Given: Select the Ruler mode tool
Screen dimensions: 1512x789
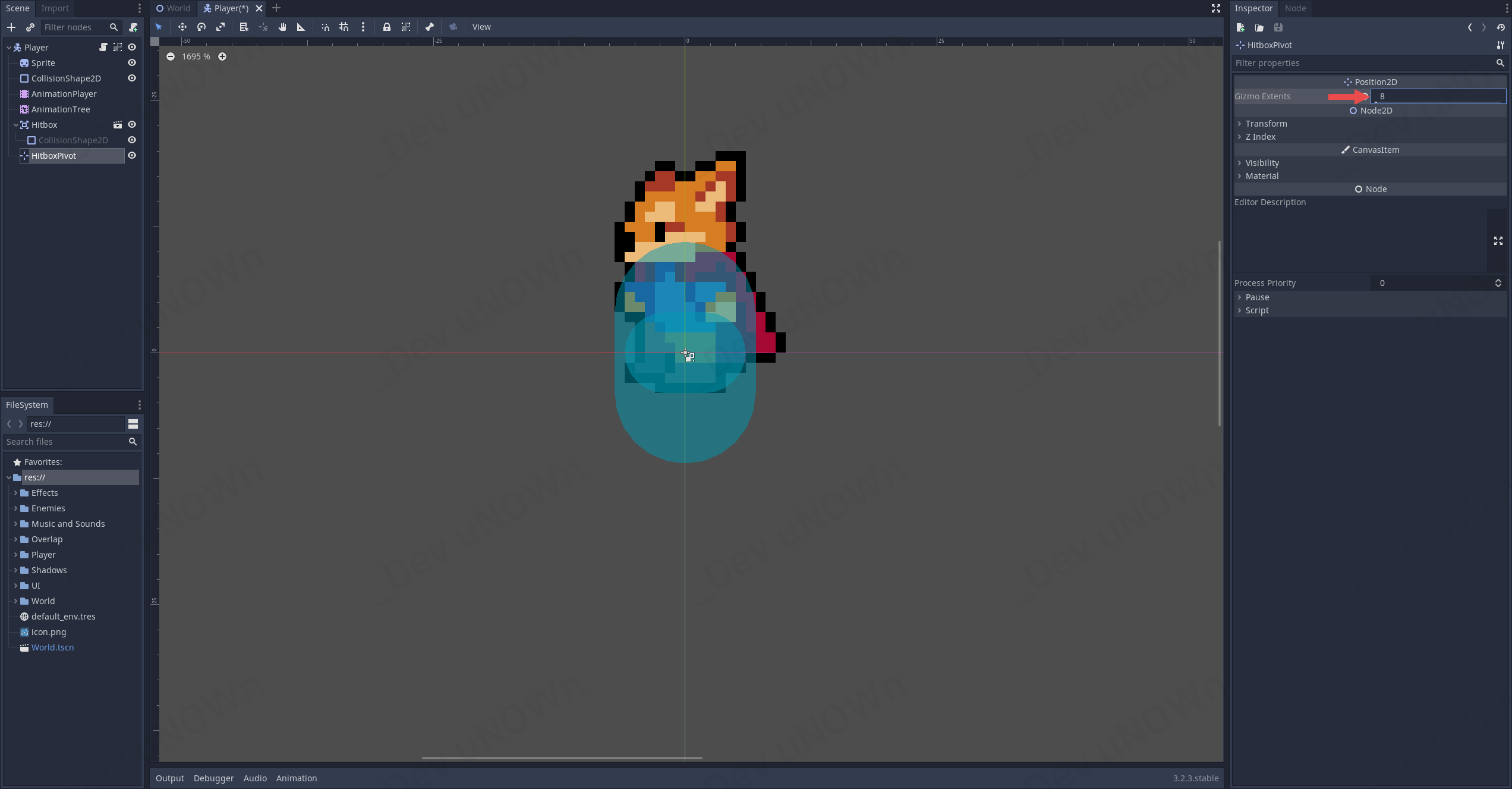Looking at the screenshot, I should [301, 27].
